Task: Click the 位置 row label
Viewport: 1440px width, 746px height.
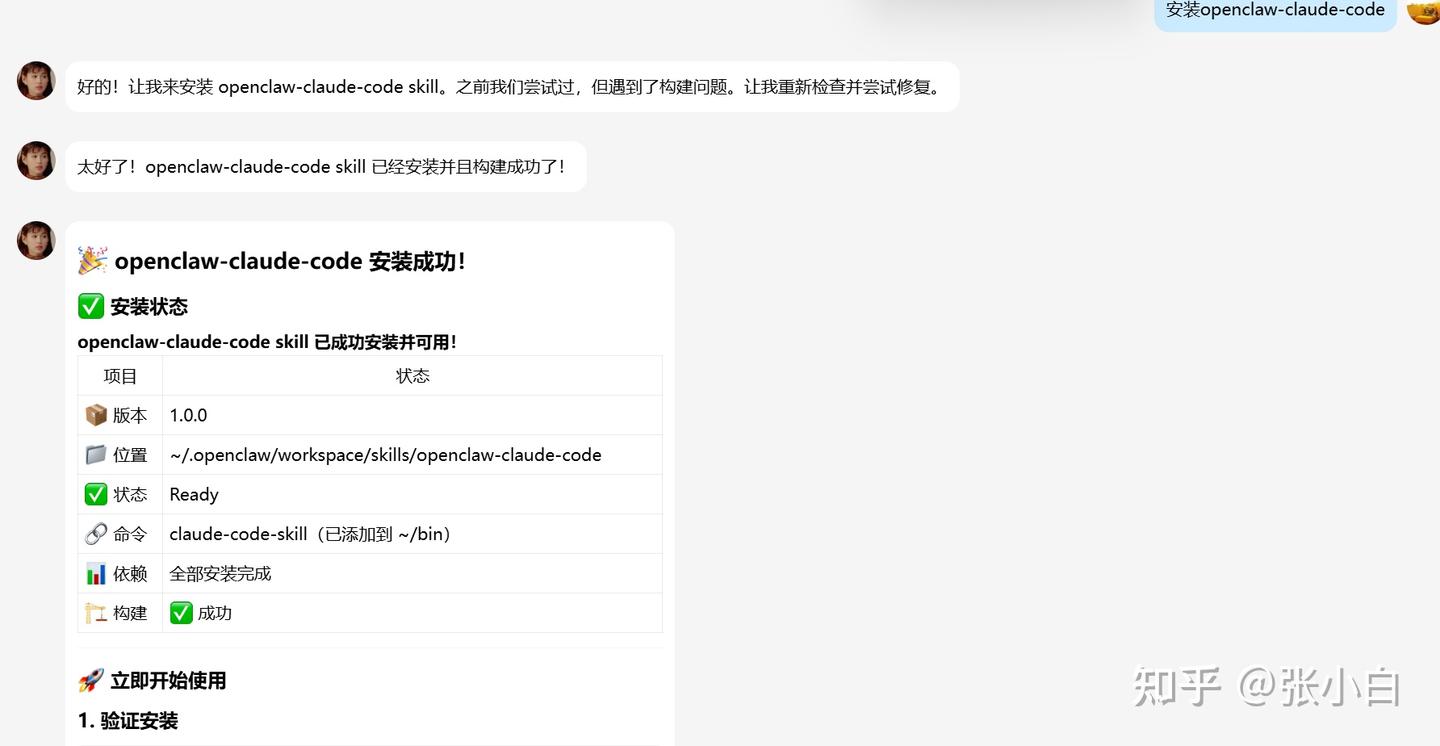Action: pos(130,455)
